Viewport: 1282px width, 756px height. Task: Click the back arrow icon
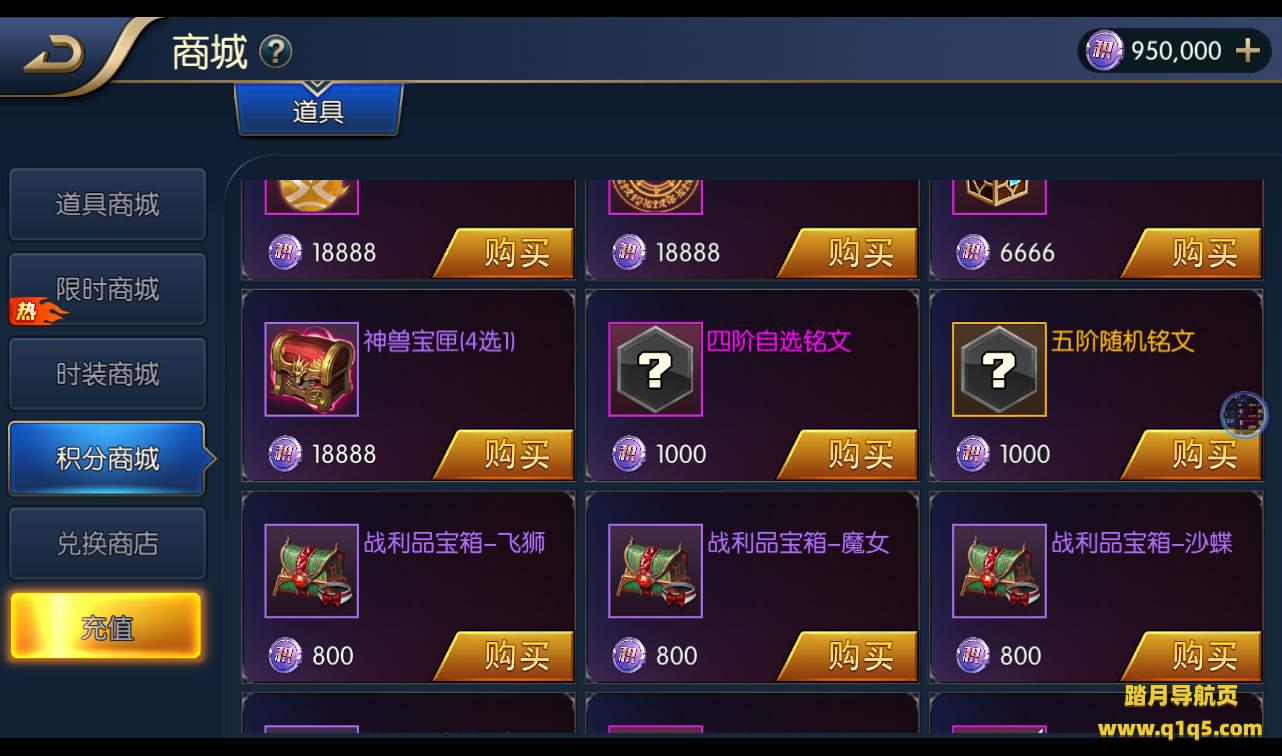(54, 56)
